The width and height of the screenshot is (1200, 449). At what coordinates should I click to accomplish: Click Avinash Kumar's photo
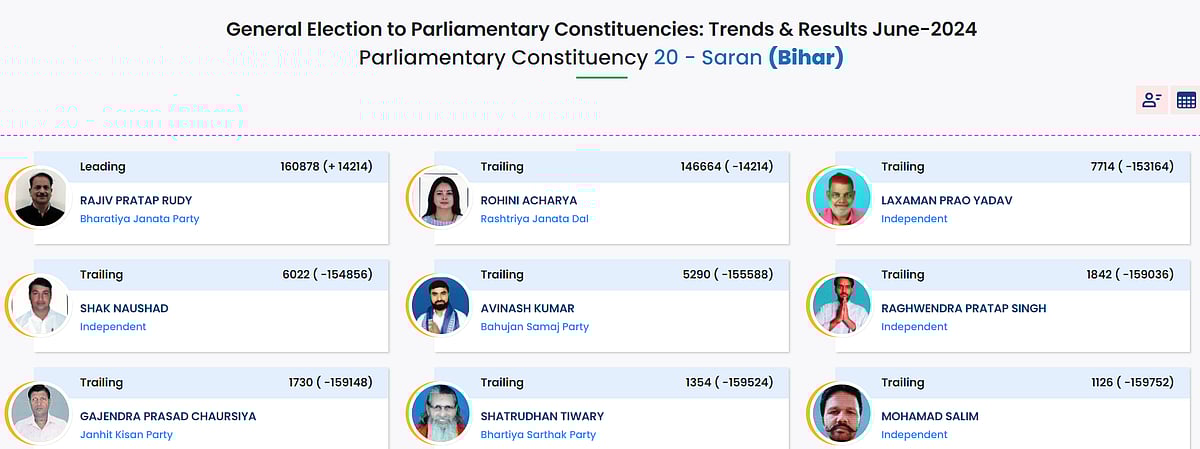[441, 305]
